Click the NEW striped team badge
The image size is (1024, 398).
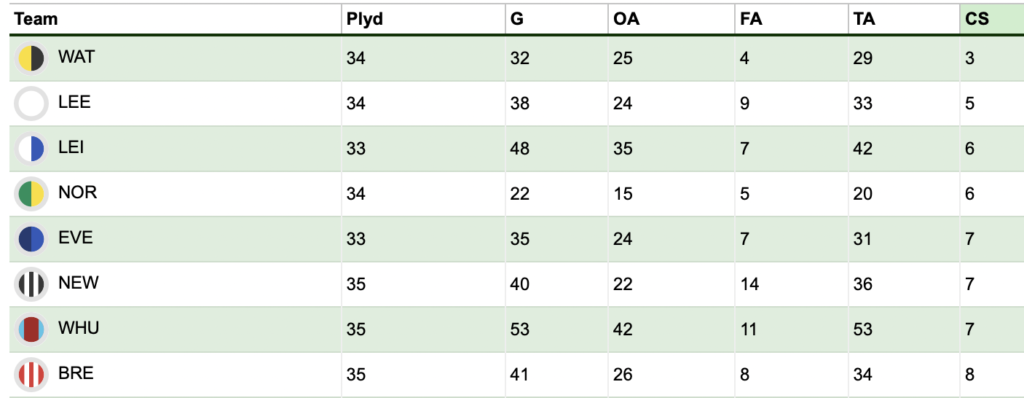coord(31,284)
